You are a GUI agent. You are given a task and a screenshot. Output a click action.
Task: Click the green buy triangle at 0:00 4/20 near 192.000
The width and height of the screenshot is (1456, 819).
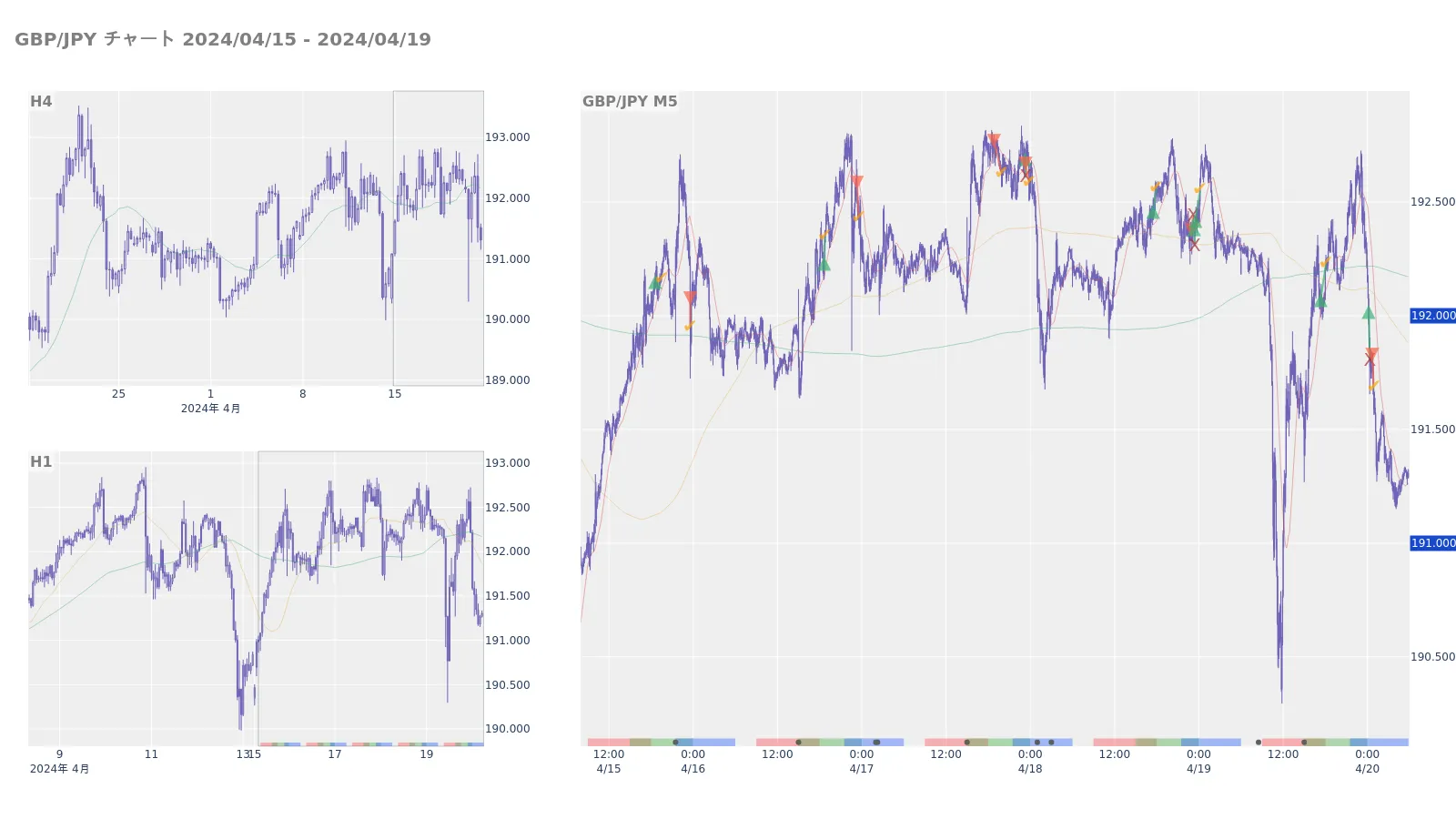(x=1368, y=312)
